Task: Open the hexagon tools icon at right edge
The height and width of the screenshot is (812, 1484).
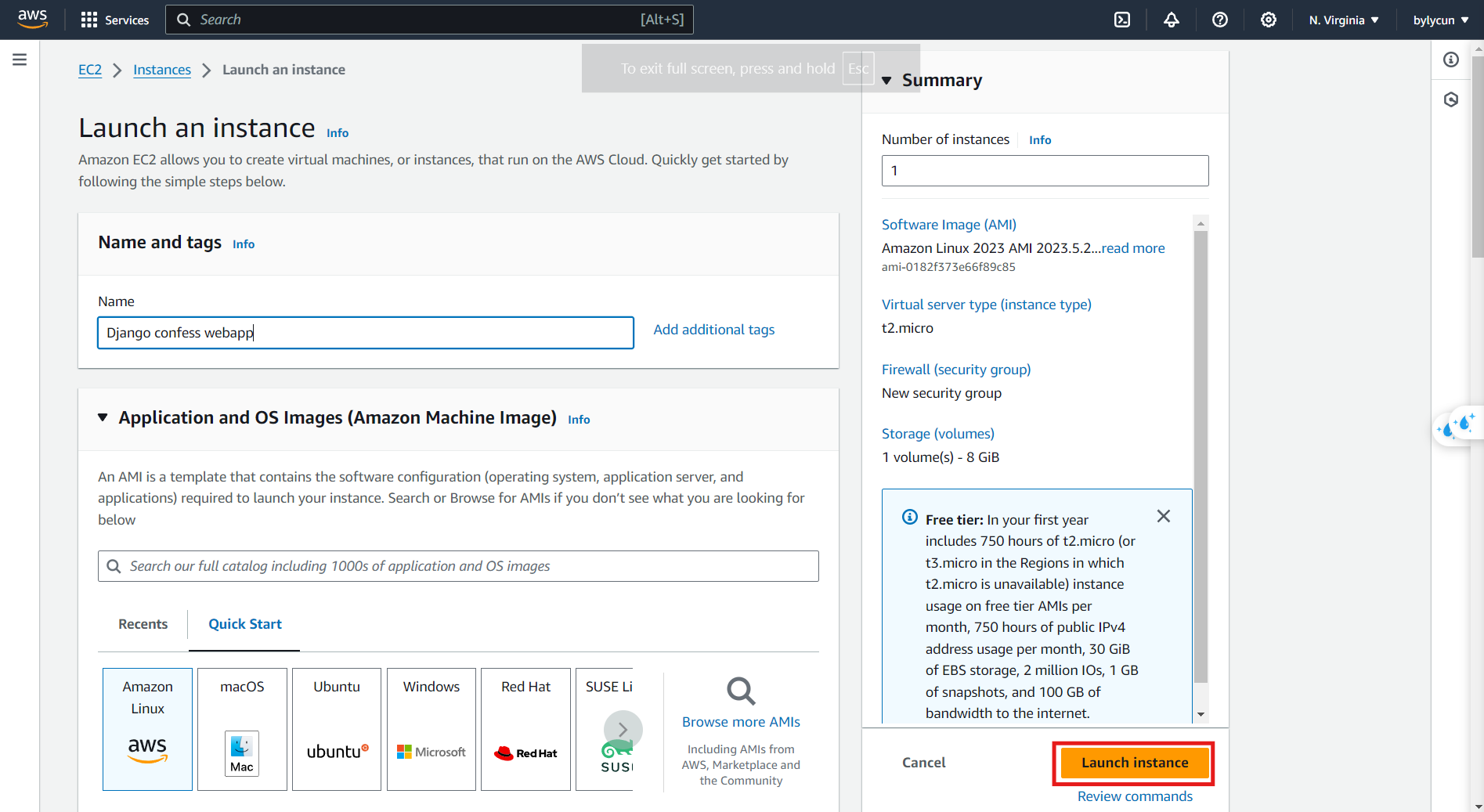Action: 1451,99
